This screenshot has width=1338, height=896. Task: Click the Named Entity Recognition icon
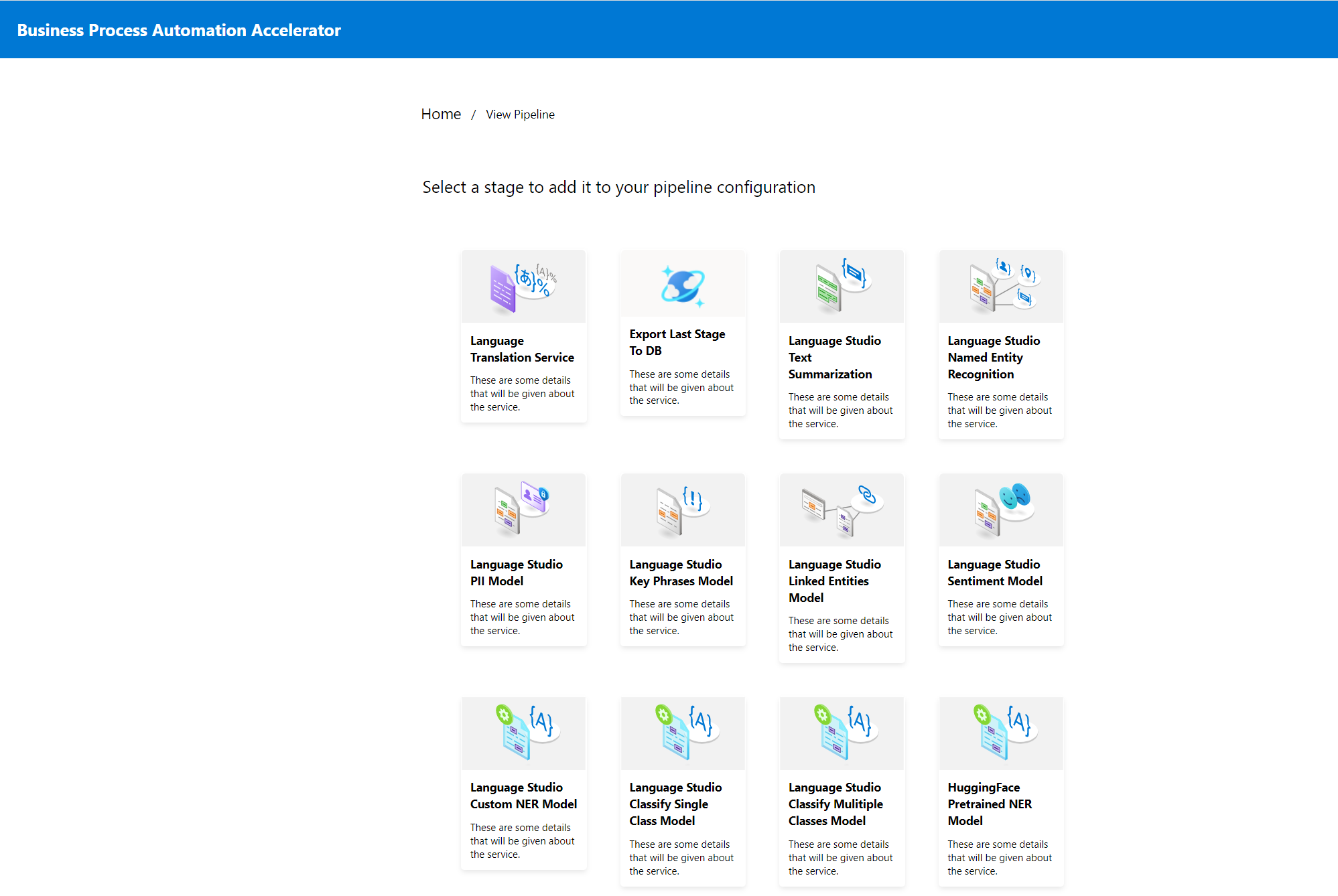tap(1001, 287)
